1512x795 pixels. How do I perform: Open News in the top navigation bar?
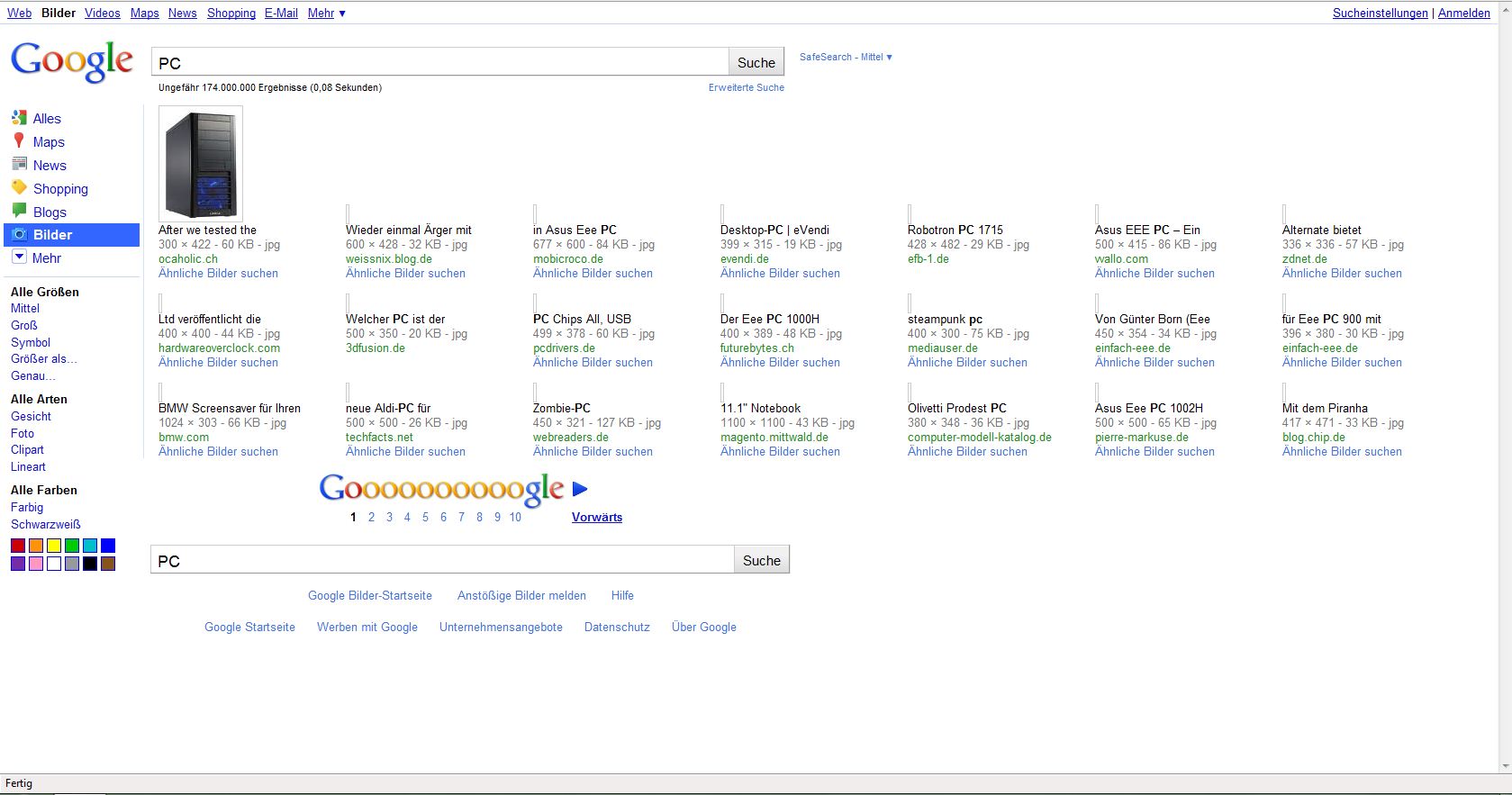tap(182, 13)
